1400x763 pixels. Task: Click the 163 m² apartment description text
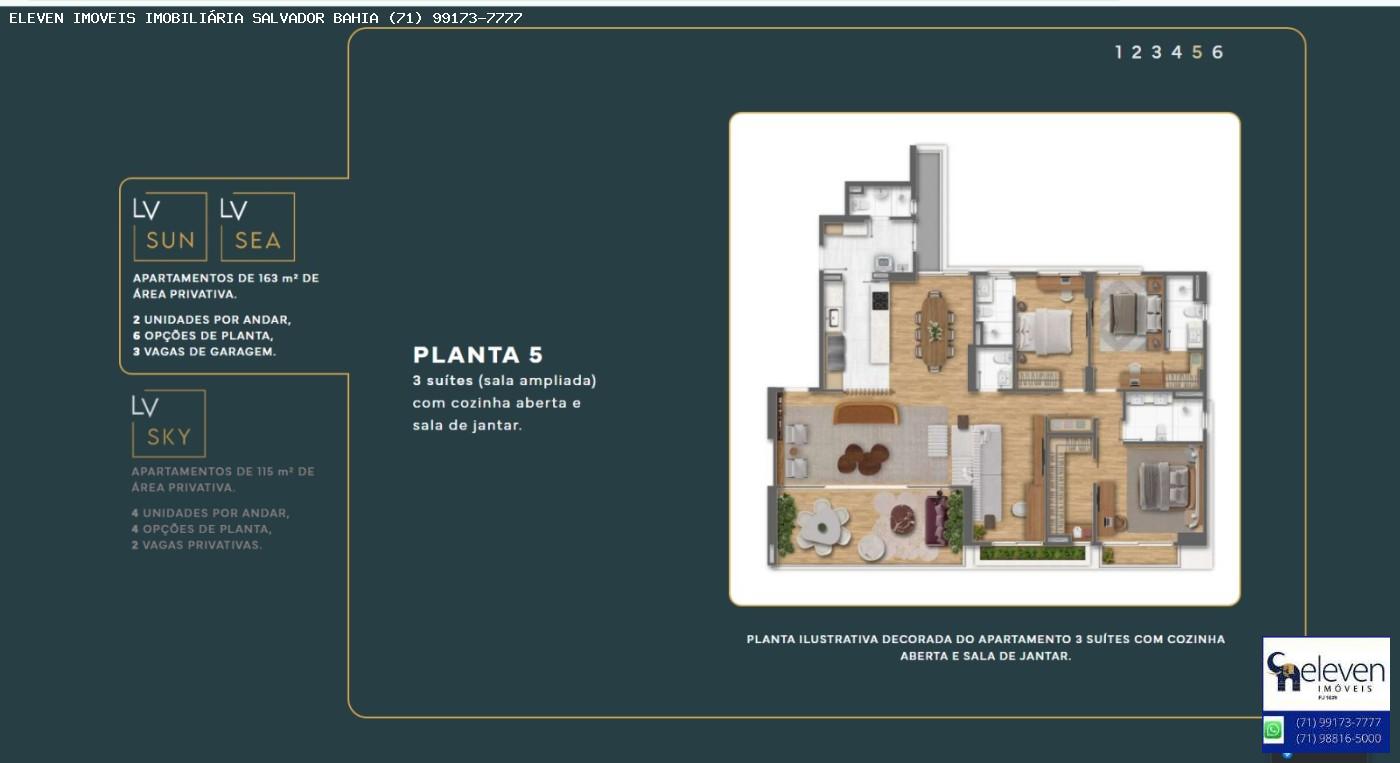coord(226,286)
